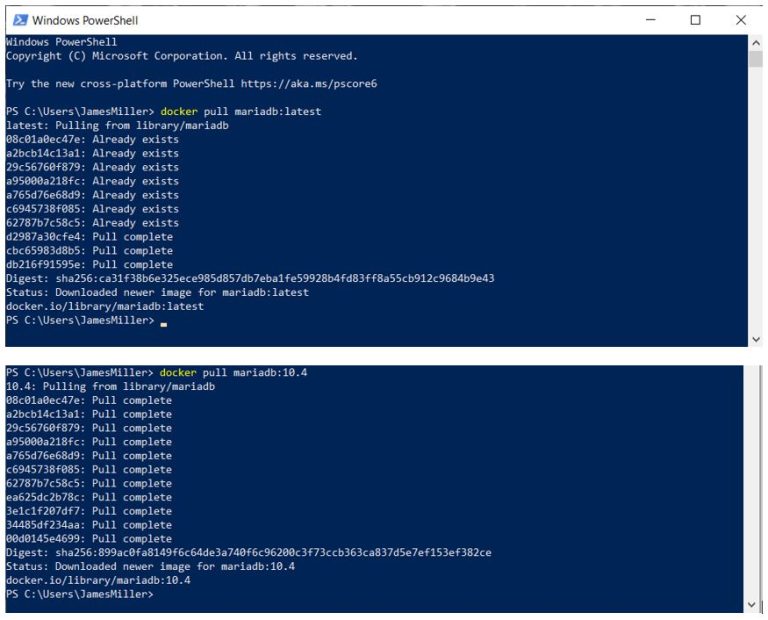Minimize the Windows PowerShell window

pos(650,20)
